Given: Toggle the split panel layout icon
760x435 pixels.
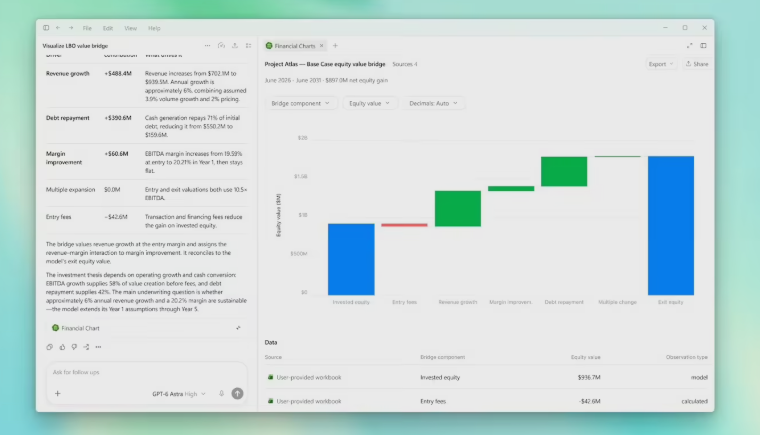Looking at the screenshot, I should pyautogui.click(x=703, y=46).
